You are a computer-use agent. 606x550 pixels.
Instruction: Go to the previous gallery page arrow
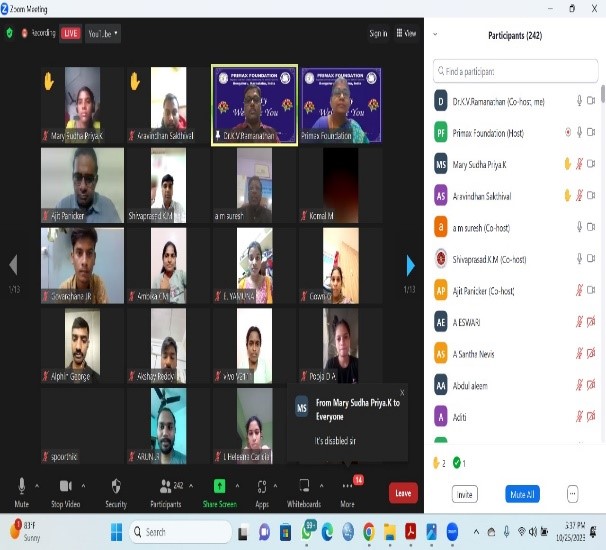(x=13, y=265)
